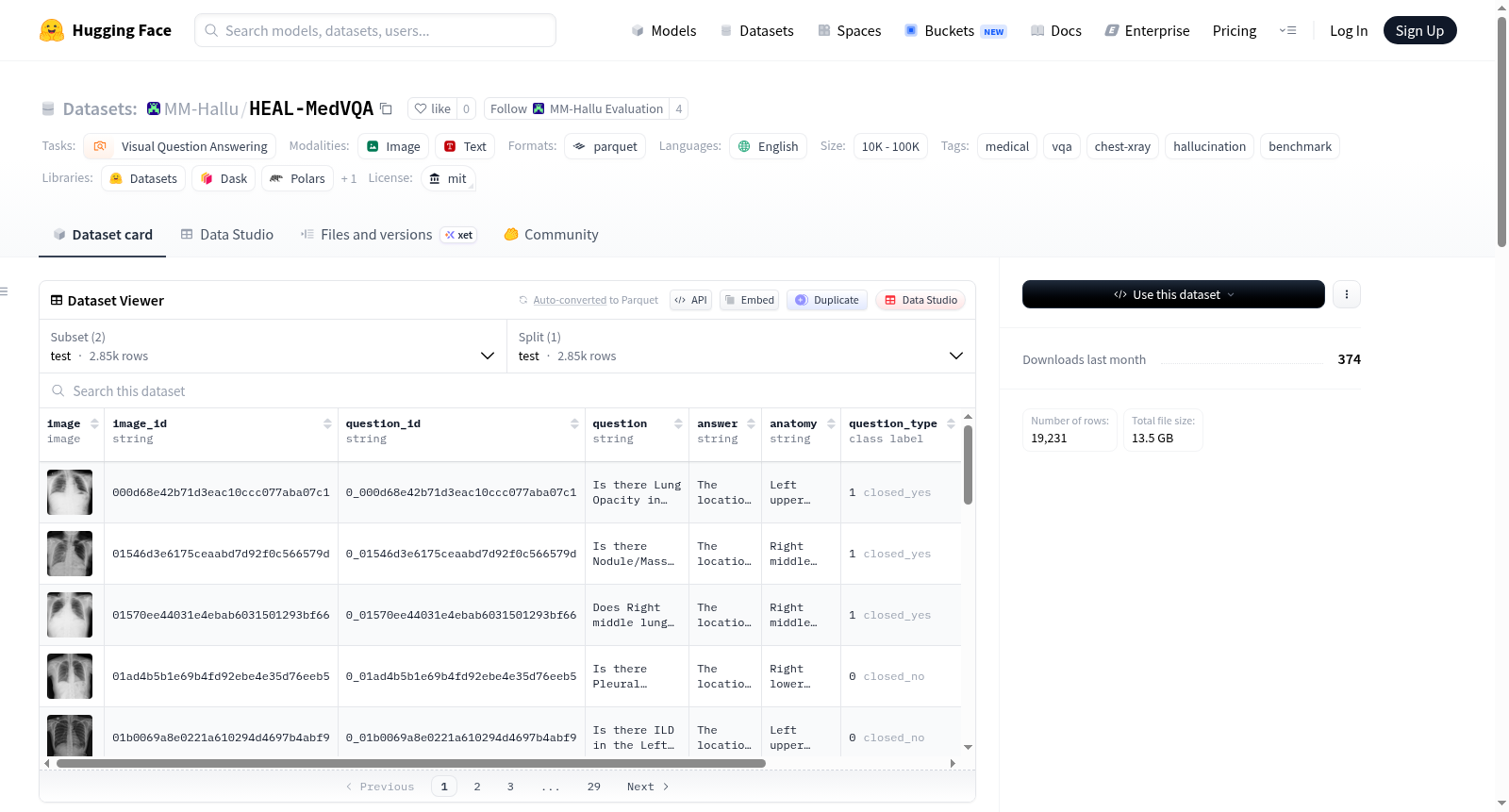Image resolution: width=1509 pixels, height=812 pixels.
Task: Sort by the question_id column
Action: pyautogui.click(x=574, y=423)
